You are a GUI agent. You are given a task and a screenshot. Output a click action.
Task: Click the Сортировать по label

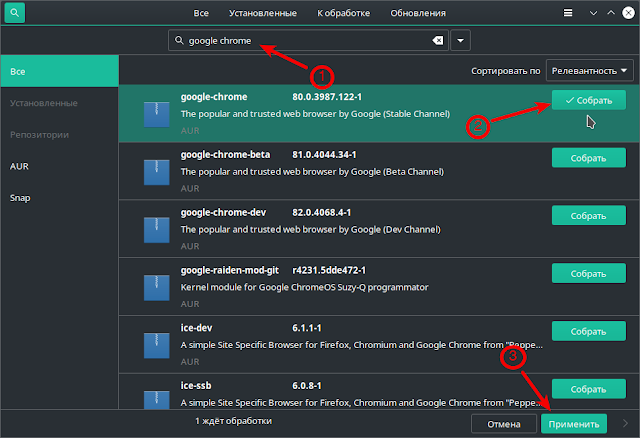(x=506, y=71)
